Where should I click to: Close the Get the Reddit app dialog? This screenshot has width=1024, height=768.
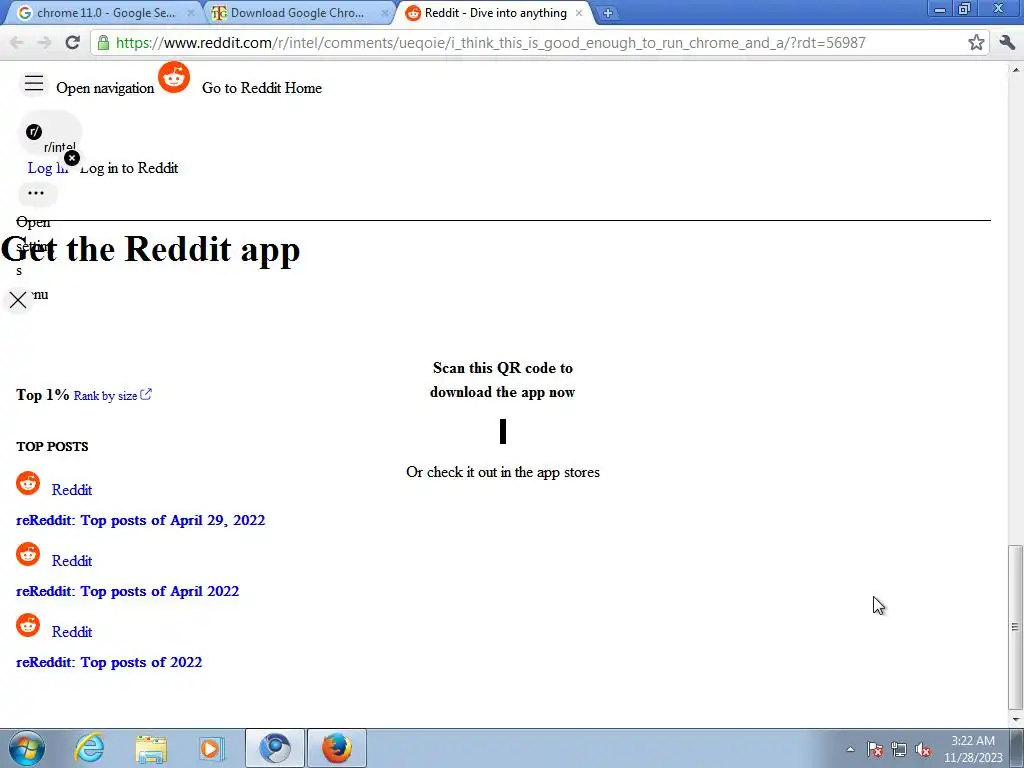pos(18,300)
